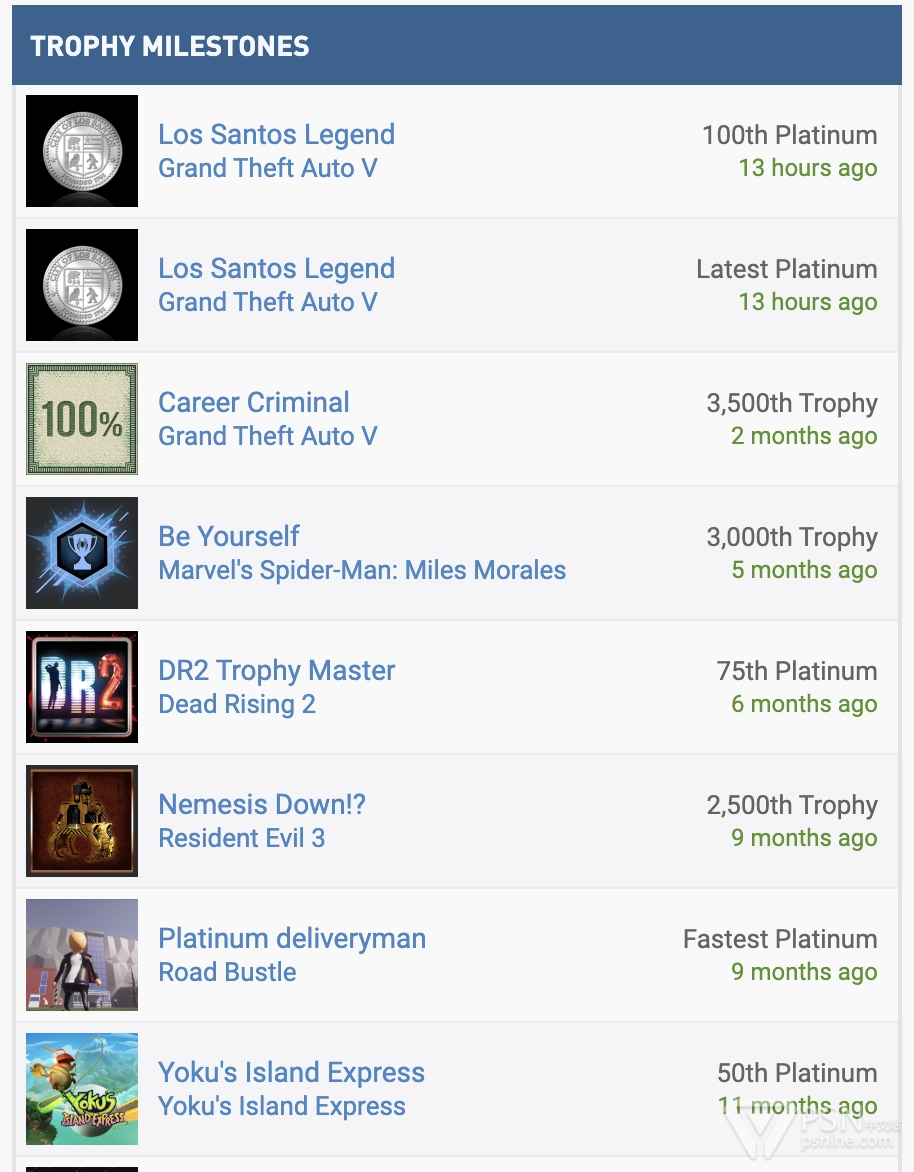This screenshot has width=914, height=1172.
Task: Open the Grand Theft Auto V link under Career Criminal
Action: pyautogui.click(x=268, y=436)
